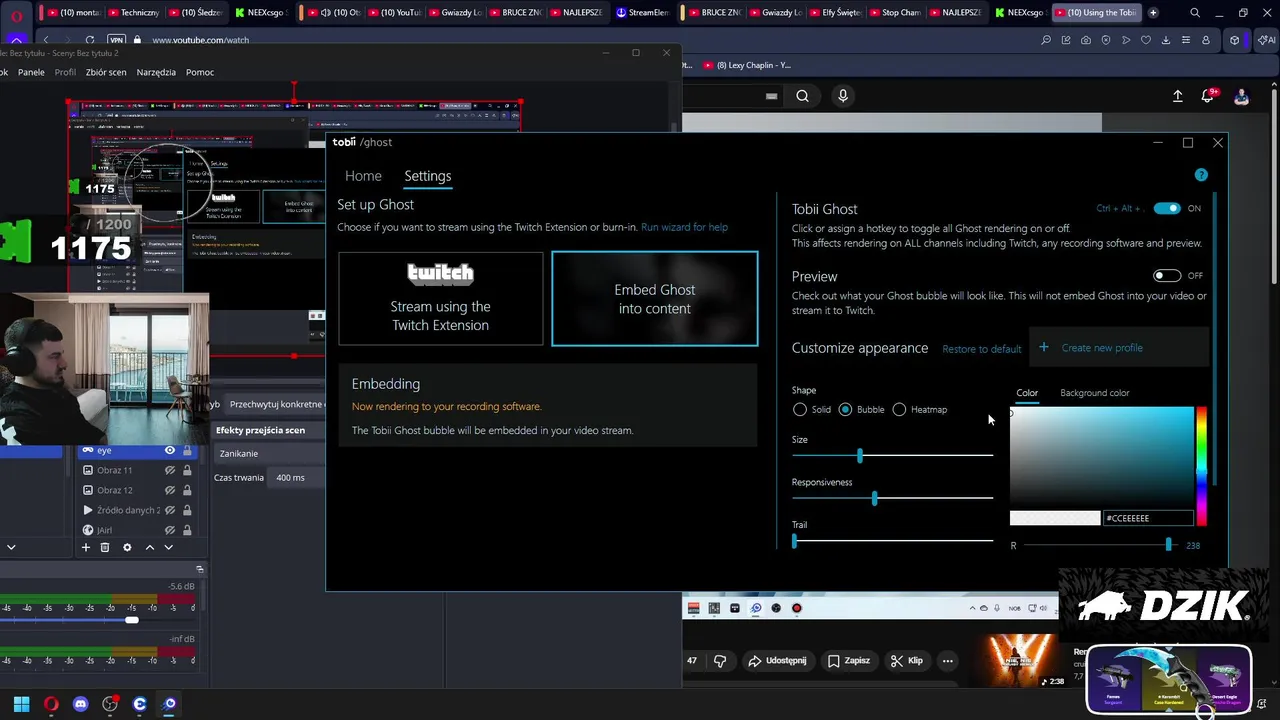Click the #CCEEEEEE hex color field
This screenshot has height=720, width=1280.
click(1148, 518)
